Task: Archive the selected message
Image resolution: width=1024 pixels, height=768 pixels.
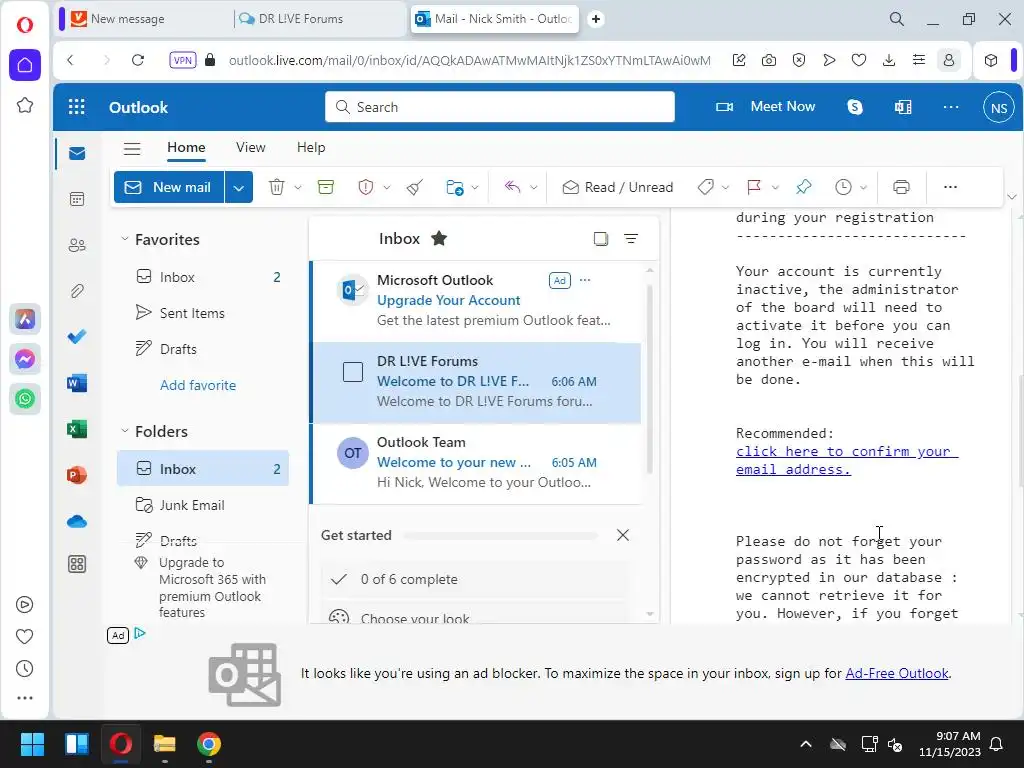Action: (x=326, y=187)
